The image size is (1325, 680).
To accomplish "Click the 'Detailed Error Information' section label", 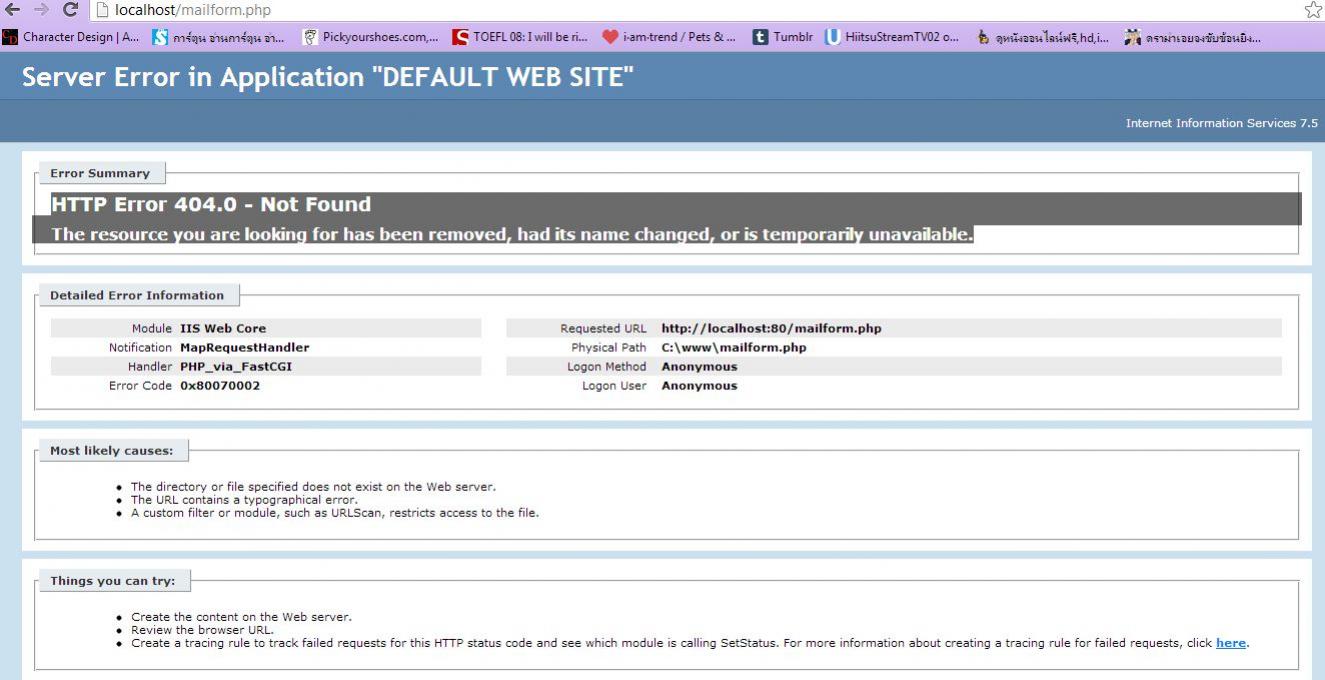I will tap(137, 295).
